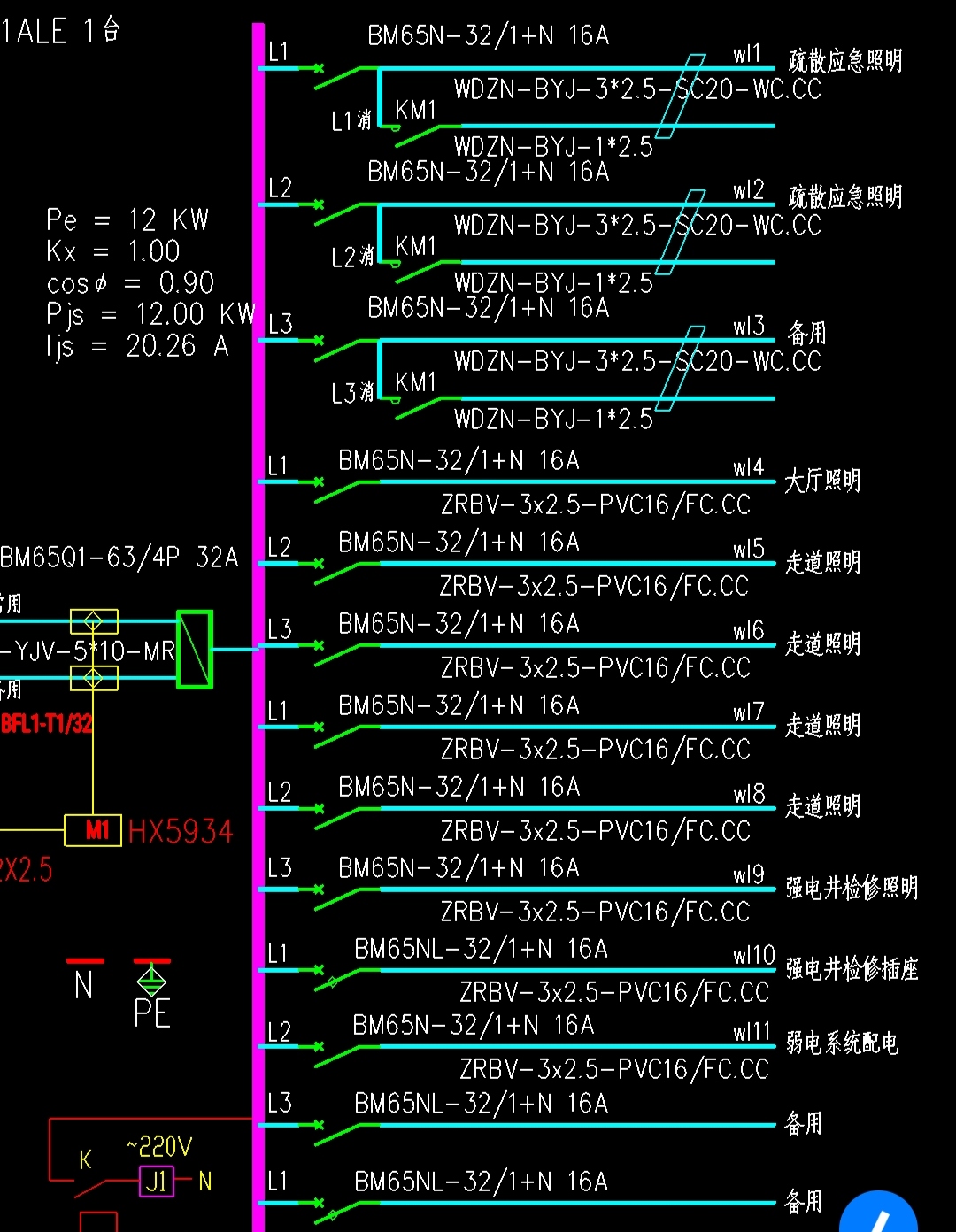Select the '走道照明' label on wl8
Image resolution: width=956 pixels, height=1232 pixels.
(x=822, y=806)
